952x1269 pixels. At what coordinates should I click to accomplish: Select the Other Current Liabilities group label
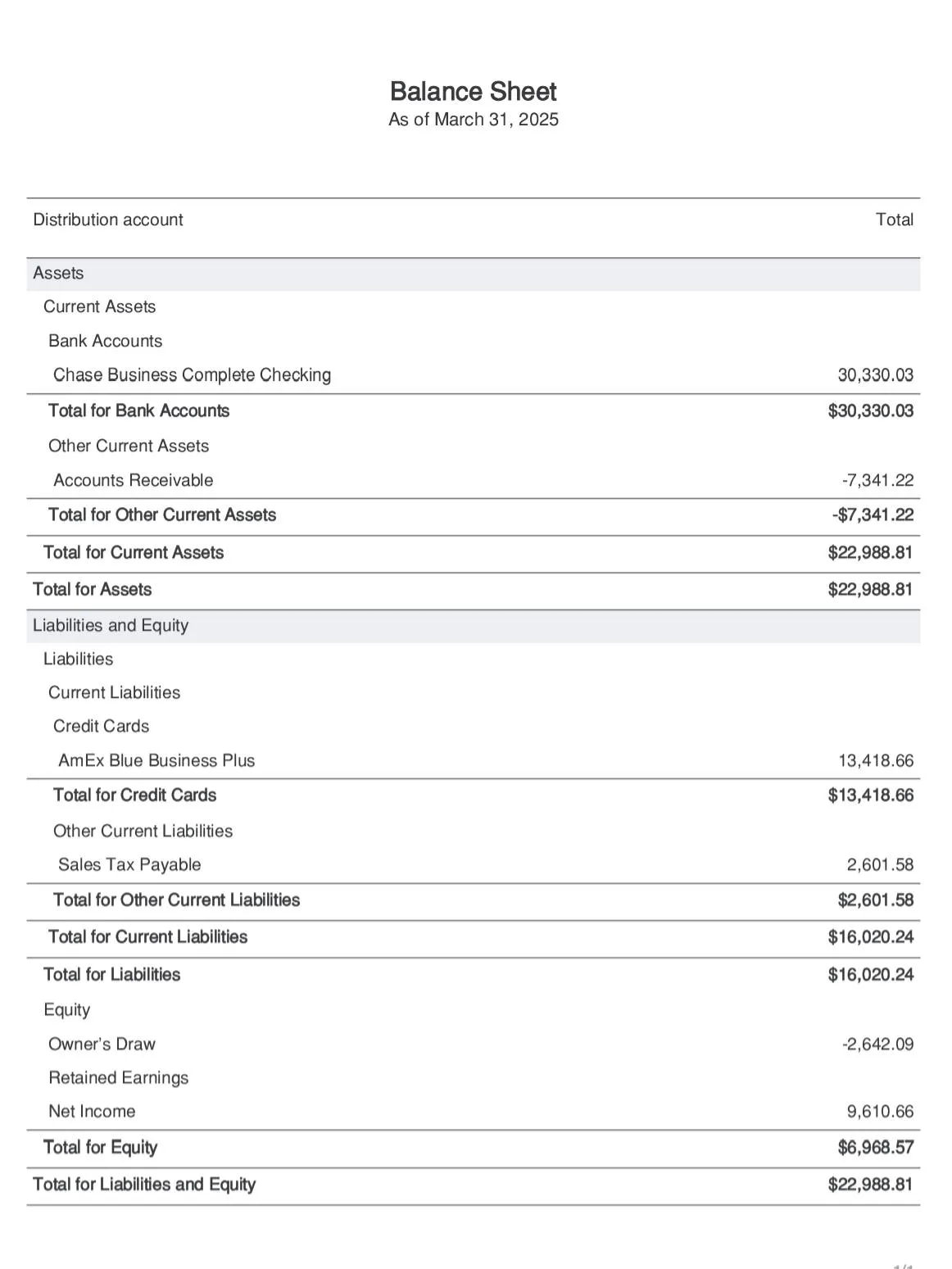(x=143, y=831)
